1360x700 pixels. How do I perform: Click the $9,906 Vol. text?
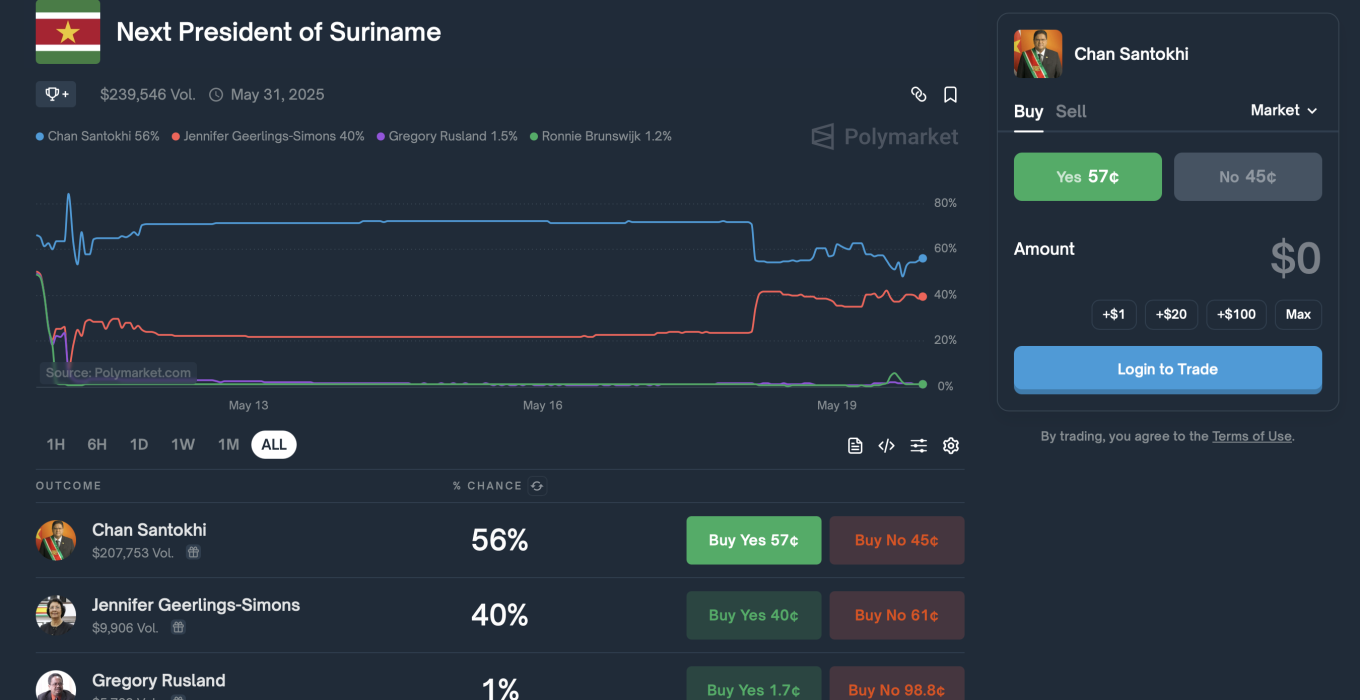[x=125, y=628]
